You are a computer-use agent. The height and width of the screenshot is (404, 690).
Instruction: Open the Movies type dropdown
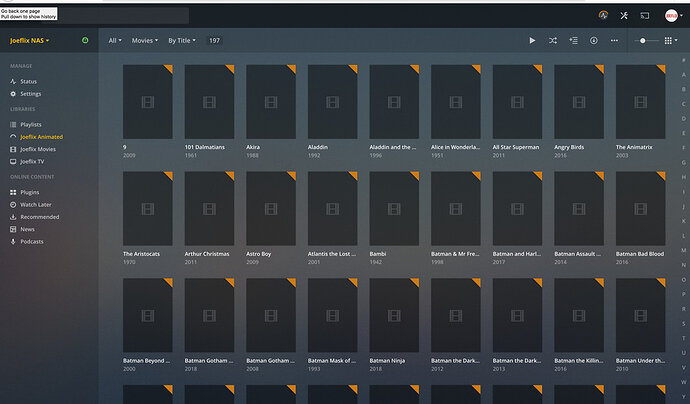pos(145,40)
